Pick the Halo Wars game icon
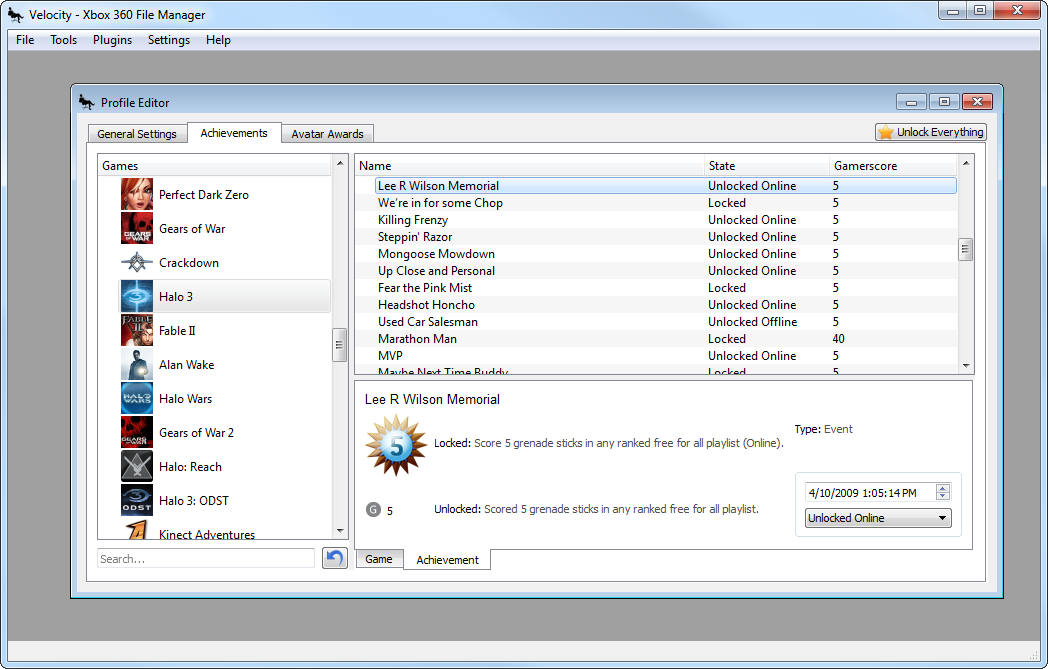Screen dimensions: 1048x669 136,399
